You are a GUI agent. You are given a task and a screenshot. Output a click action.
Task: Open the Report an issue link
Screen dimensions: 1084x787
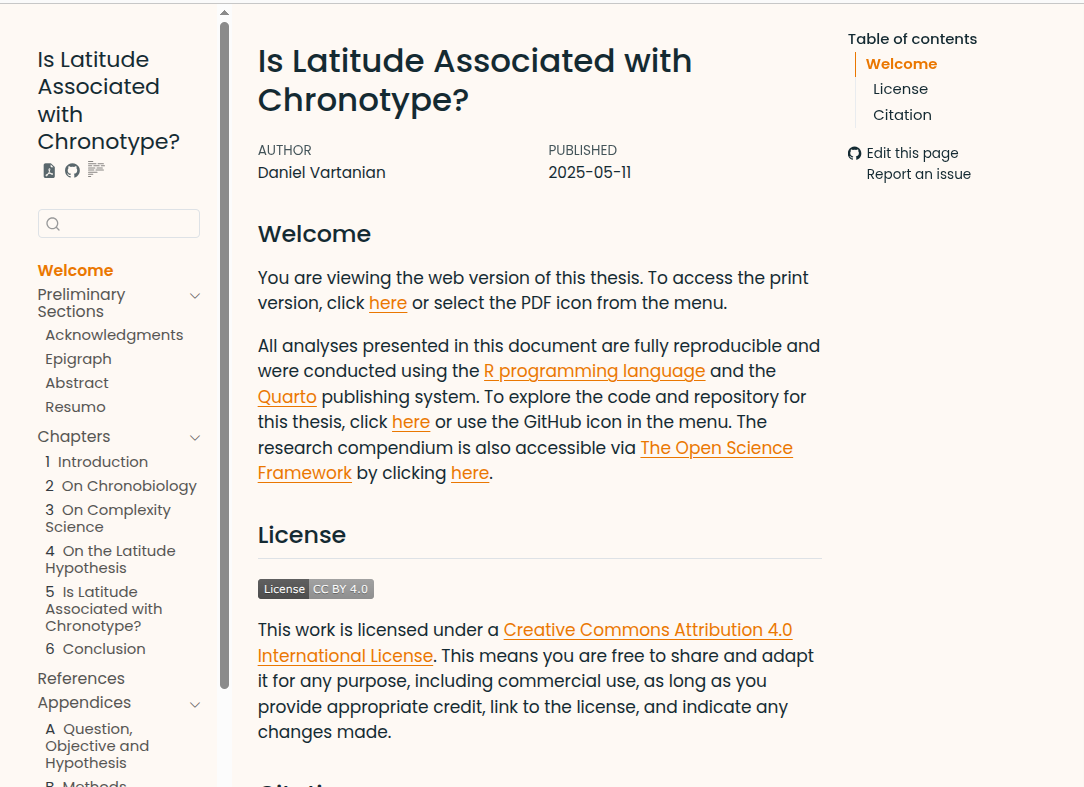point(918,174)
